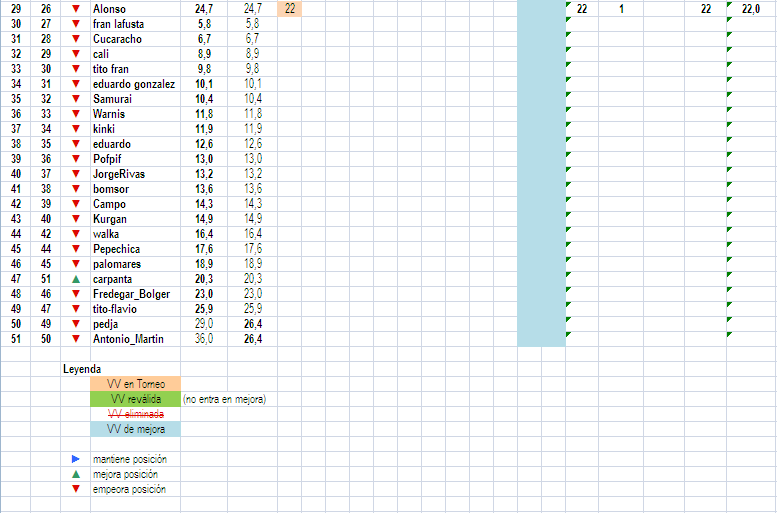Click the blue 'mantiene posición' legend arrow
The height and width of the screenshot is (513, 777).
(x=76, y=459)
